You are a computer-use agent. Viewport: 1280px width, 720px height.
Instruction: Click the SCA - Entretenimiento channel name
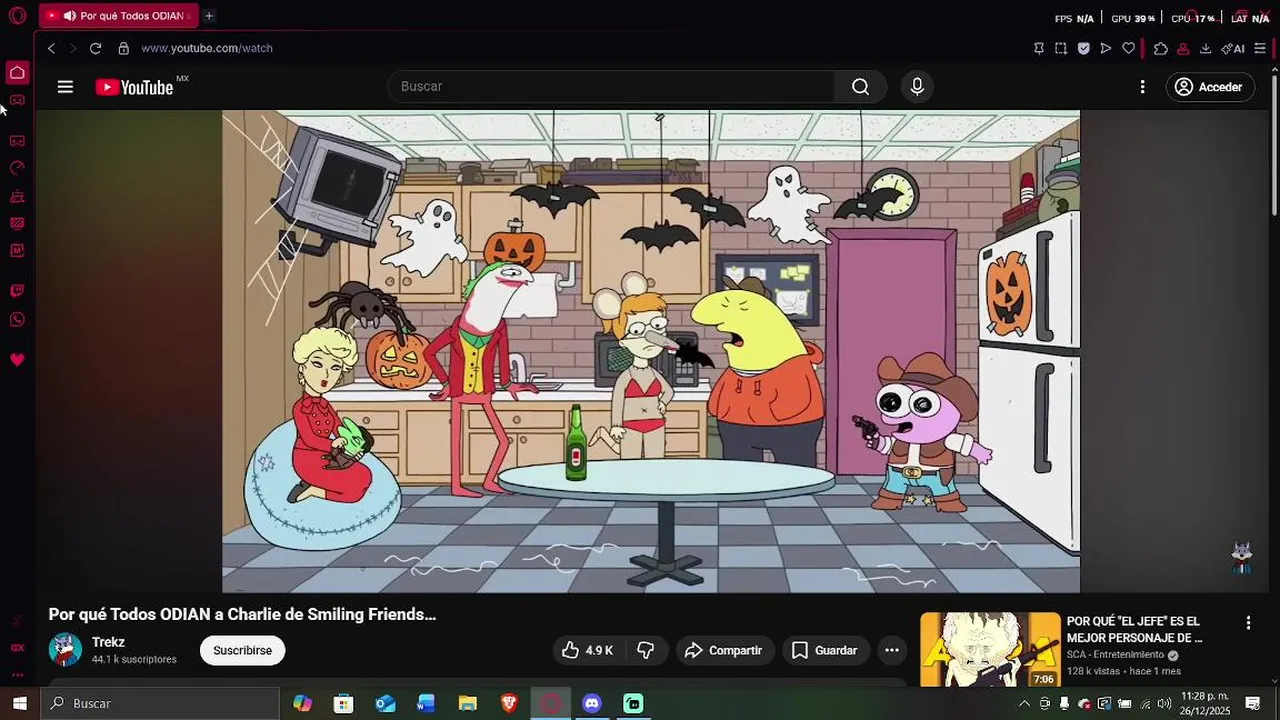1115,655
